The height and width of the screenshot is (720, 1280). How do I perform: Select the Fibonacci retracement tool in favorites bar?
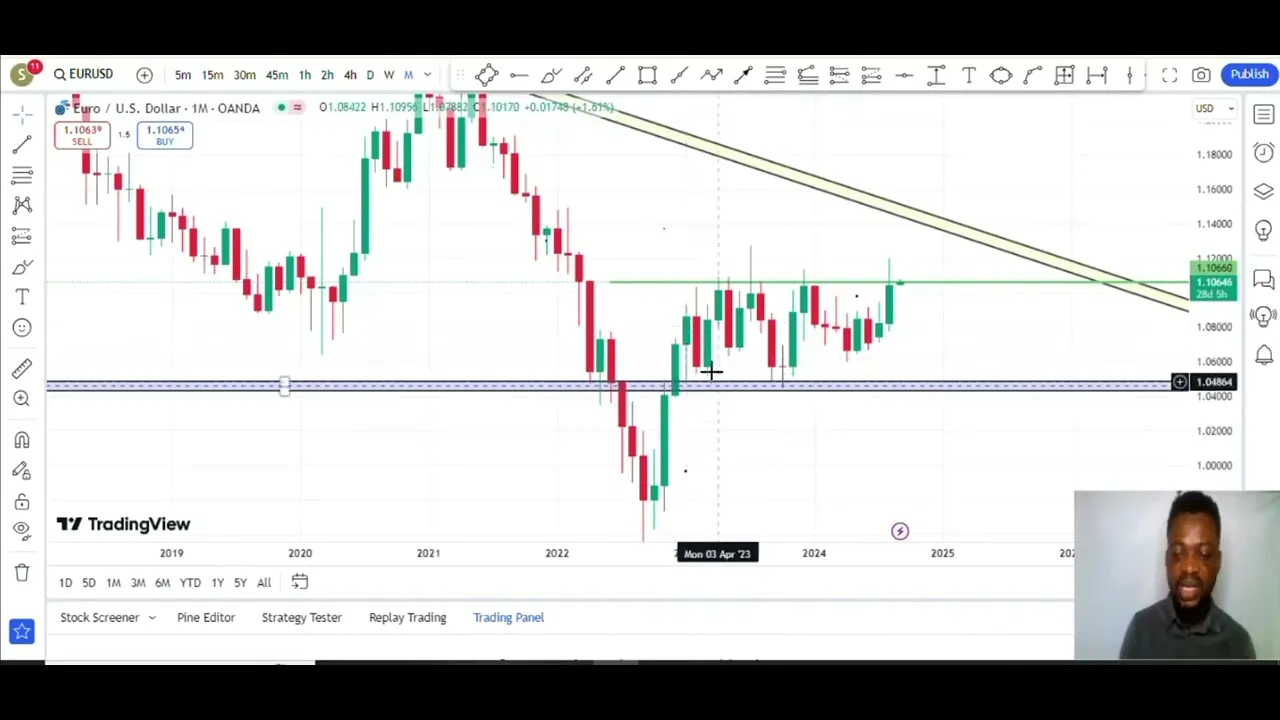(775, 75)
